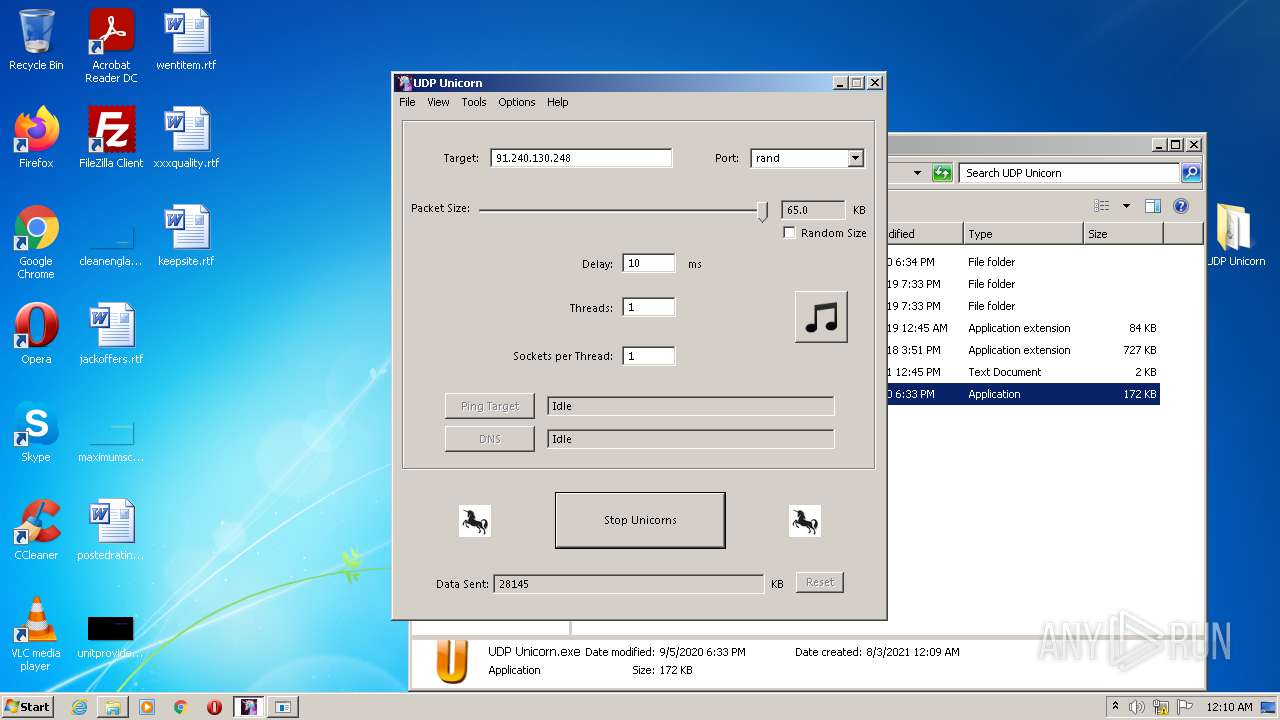Click the taskbar clock 12:10 AM

[x=1228, y=707]
